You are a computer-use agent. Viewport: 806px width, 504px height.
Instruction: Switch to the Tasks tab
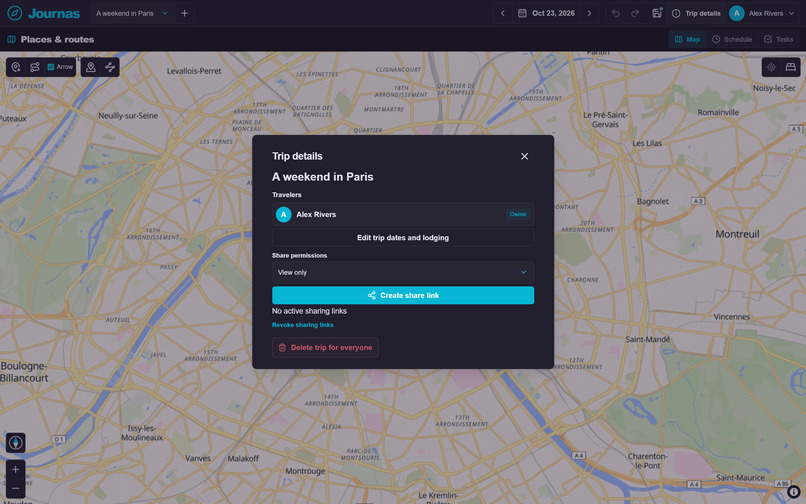point(778,39)
